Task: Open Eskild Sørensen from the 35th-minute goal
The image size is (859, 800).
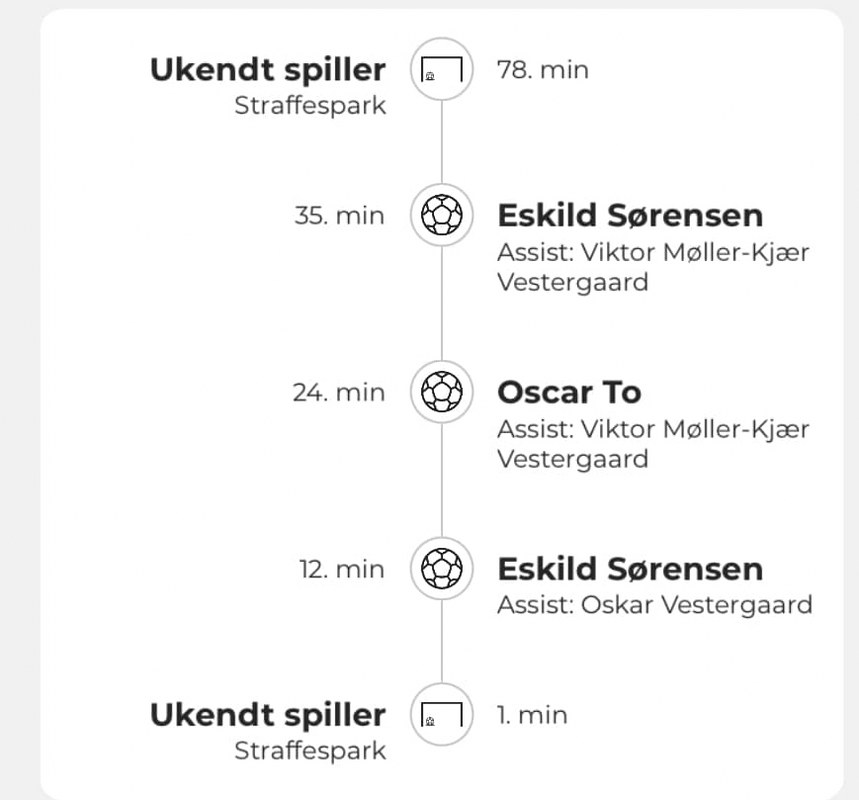Action: point(630,215)
